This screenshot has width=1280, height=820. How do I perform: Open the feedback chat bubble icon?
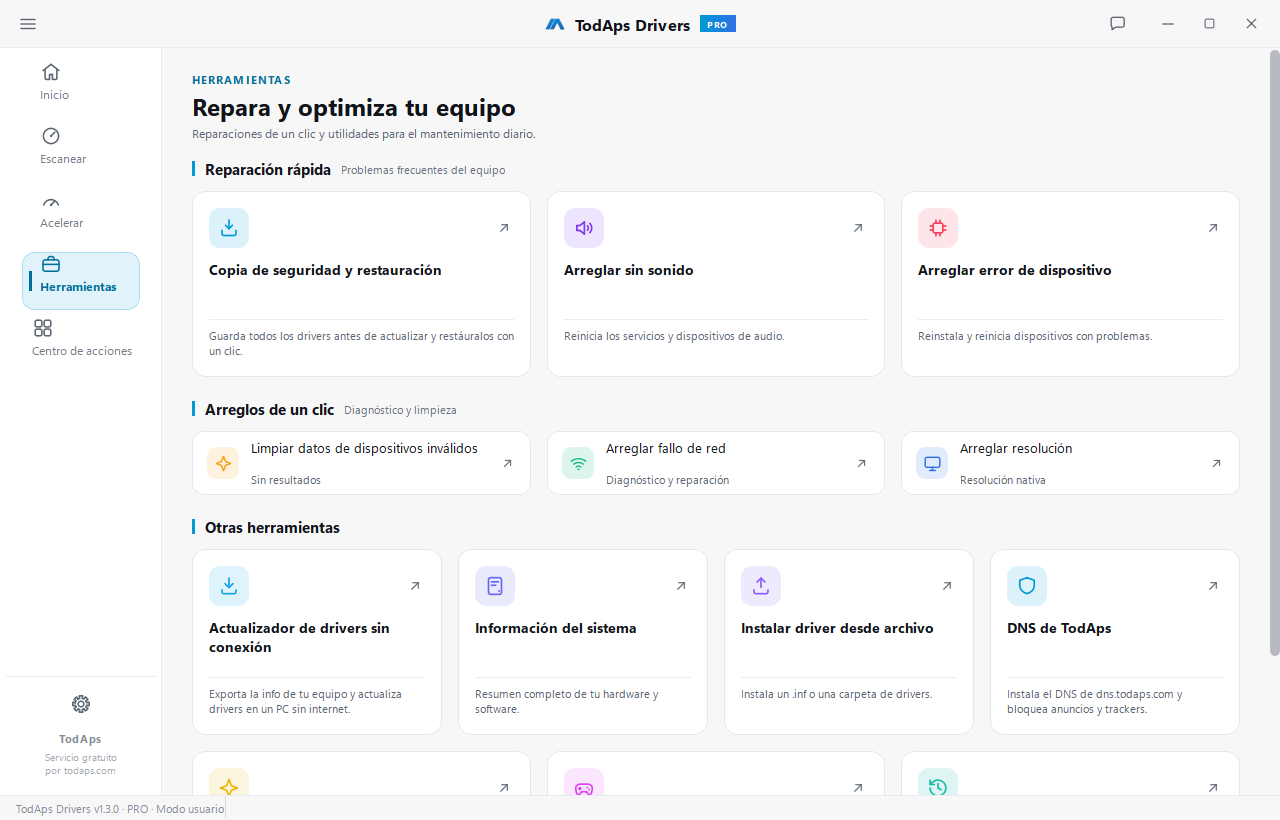[1118, 24]
